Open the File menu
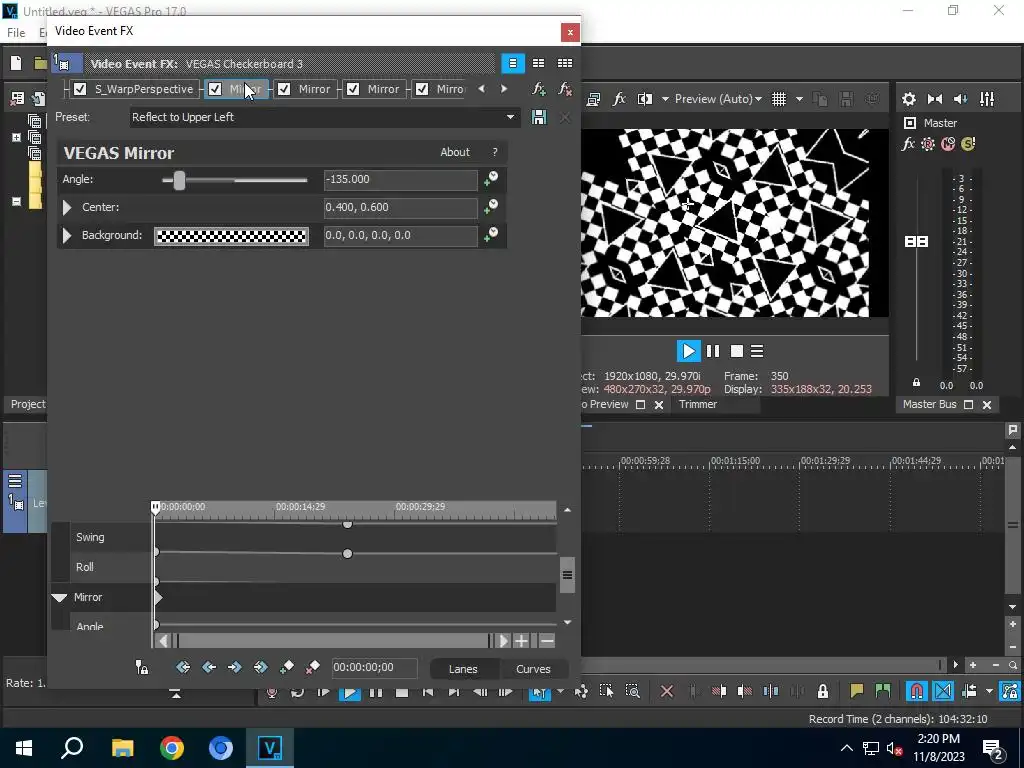 click(x=16, y=33)
